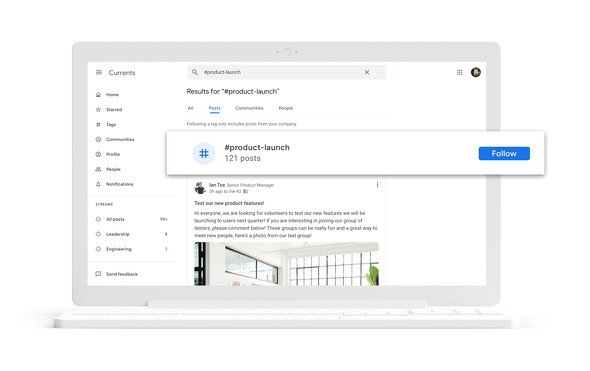The height and width of the screenshot is (371, 590).
Task: Open the Google apps grid
Action: coord(459,72)
